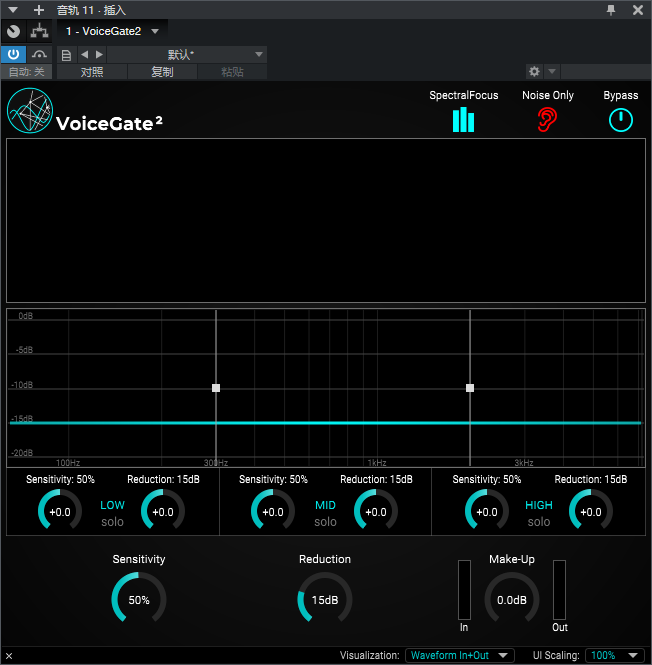Toggle the plugin power activation button

coord(14,54)
